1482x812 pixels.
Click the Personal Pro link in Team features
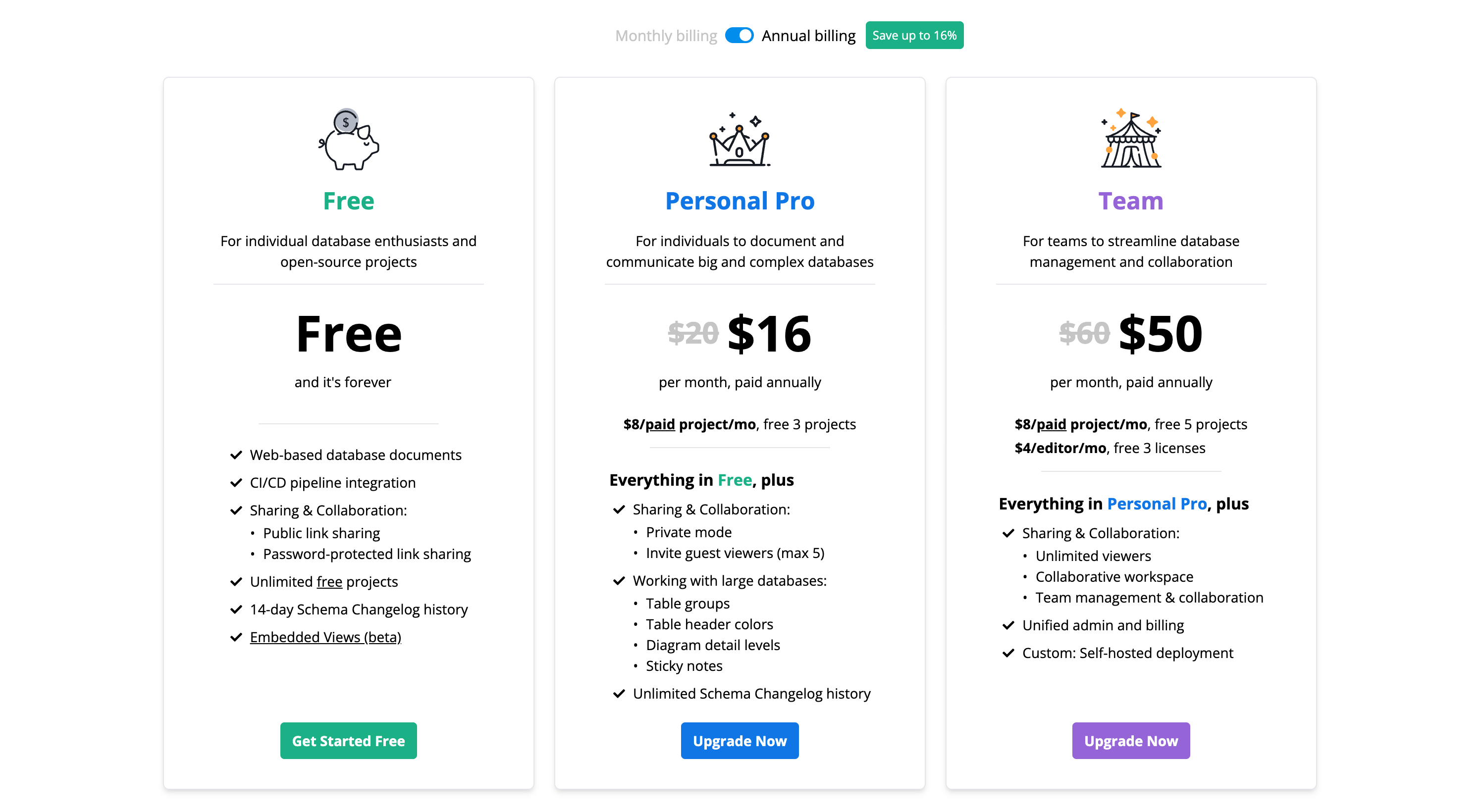tap(1157, 504)
